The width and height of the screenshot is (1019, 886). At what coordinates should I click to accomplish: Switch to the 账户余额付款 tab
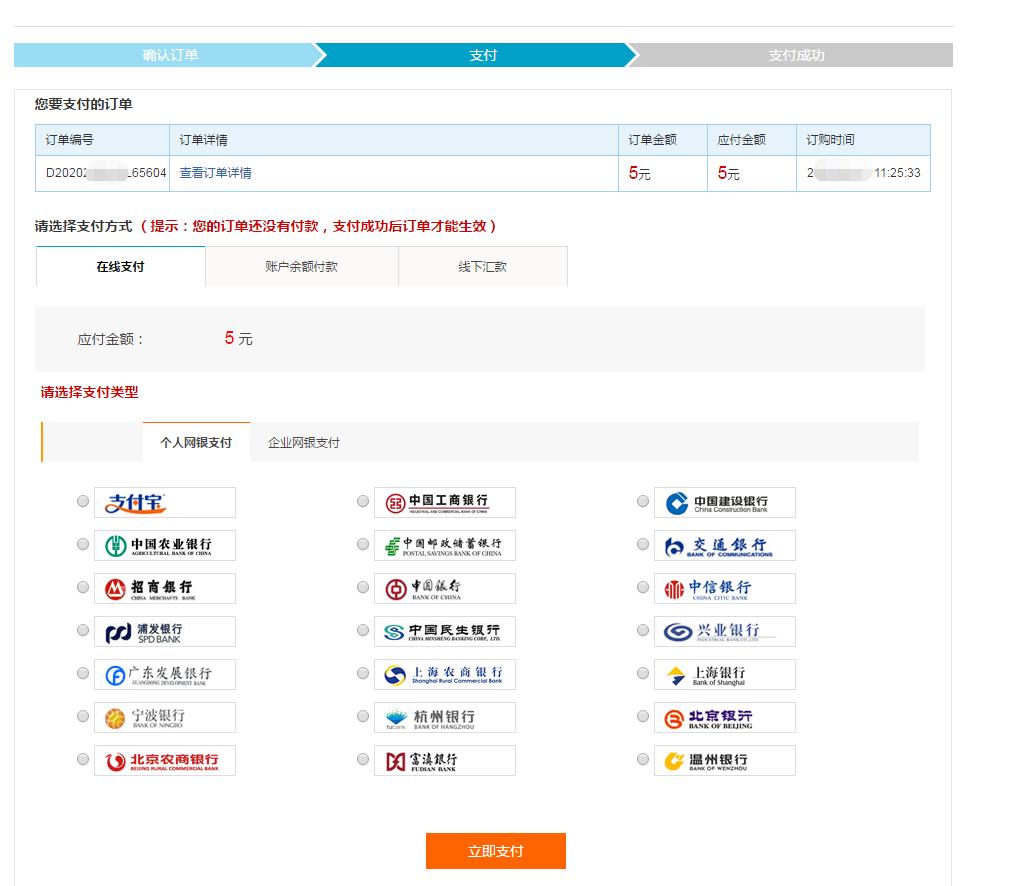(x=301, y=267)
